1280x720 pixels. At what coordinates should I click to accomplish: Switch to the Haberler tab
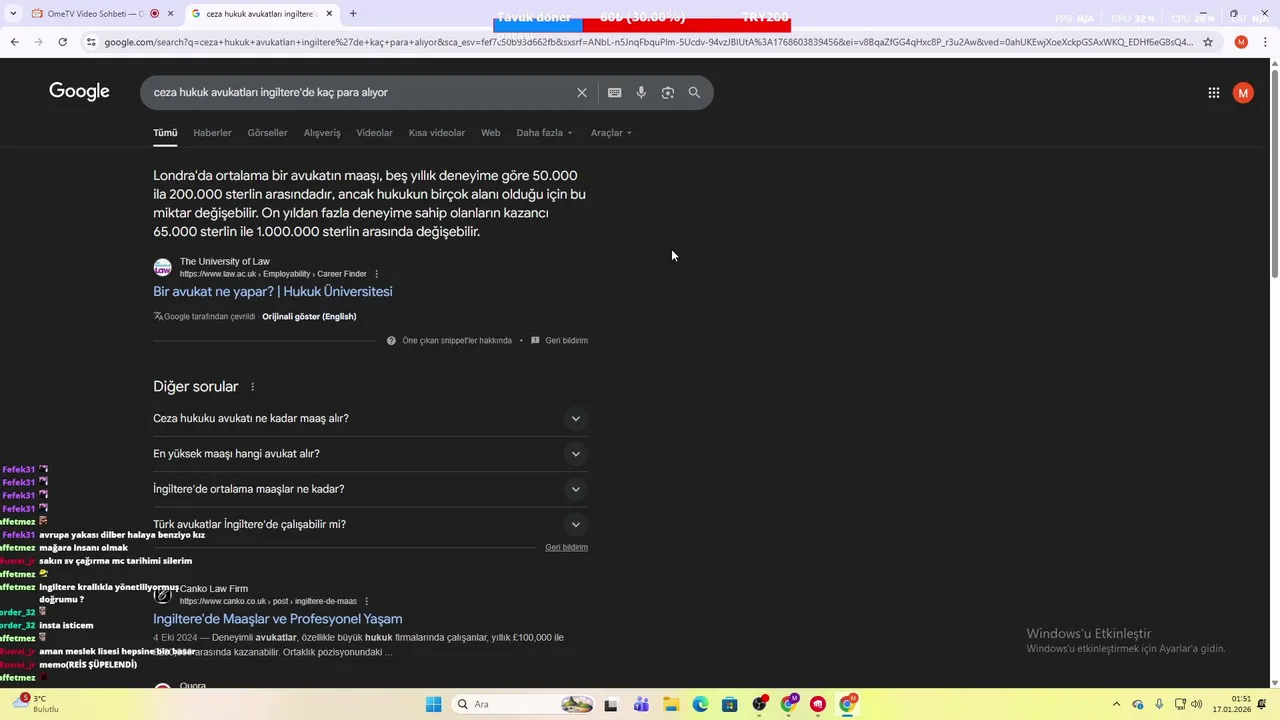[212, 133]
